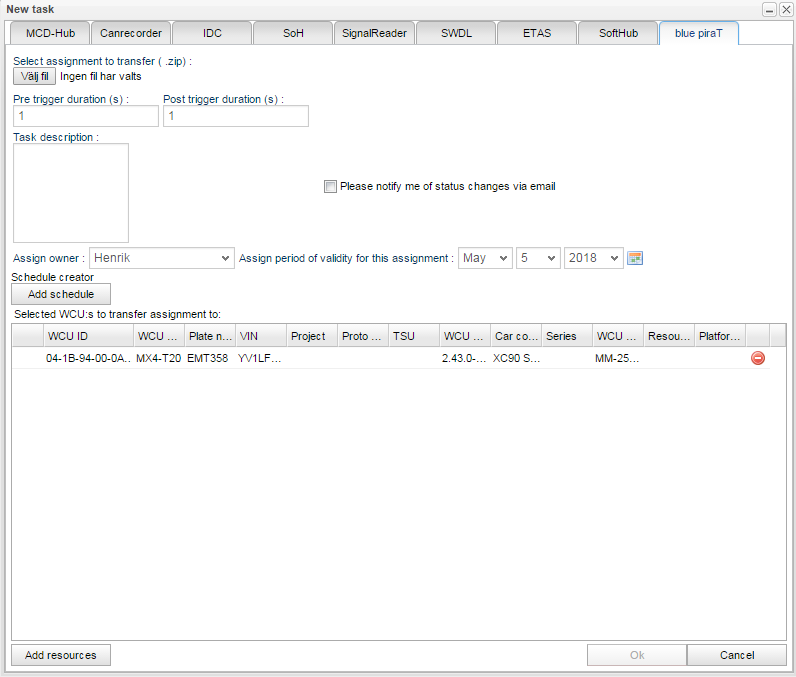The width and height of the screenshot is (796, 677).
Task: Click the calendar date picker icon
Action: coord(634,258)
